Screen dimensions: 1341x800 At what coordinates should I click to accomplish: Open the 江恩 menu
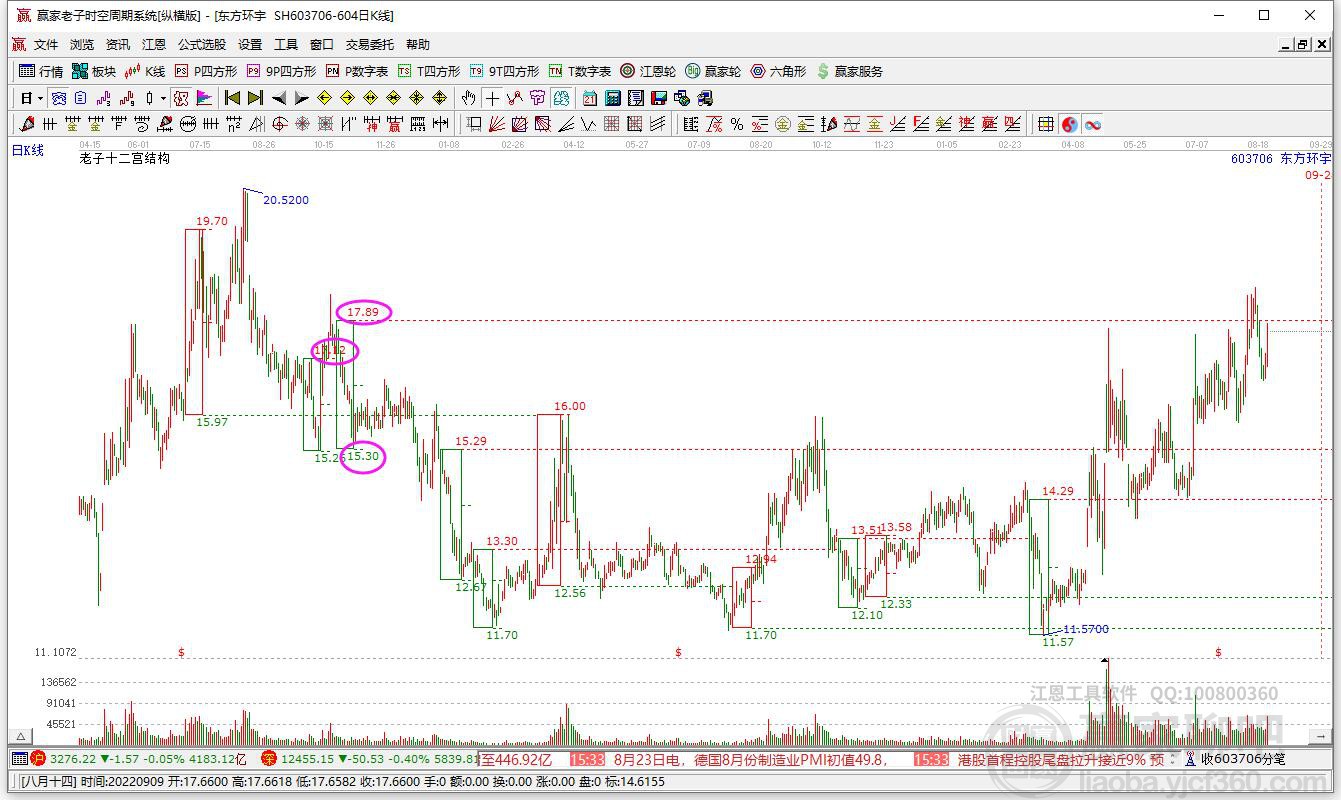(154, 45)
